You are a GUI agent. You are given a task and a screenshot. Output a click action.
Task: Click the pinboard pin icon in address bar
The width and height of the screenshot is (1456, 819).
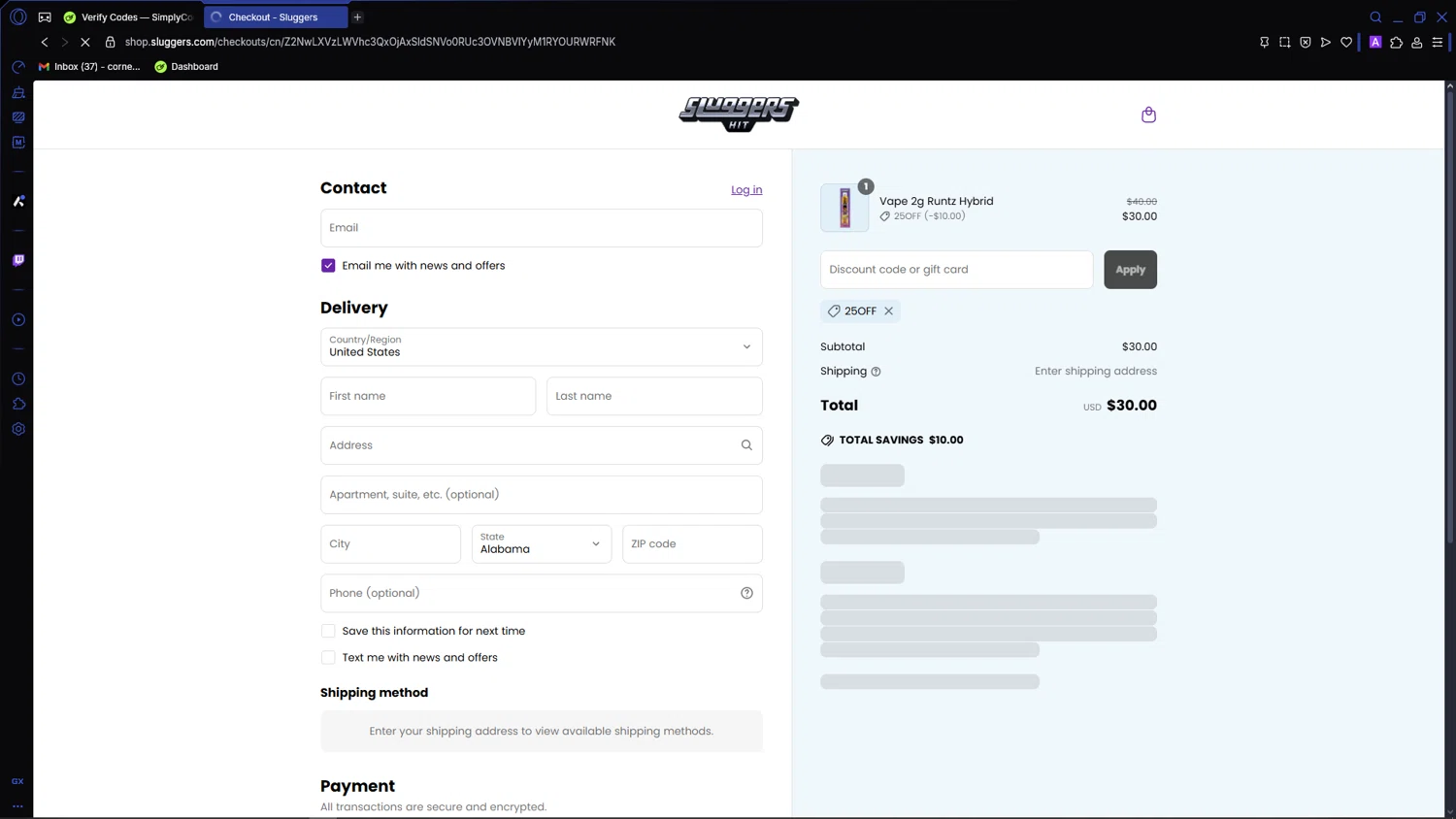[x=1264, y=42]
